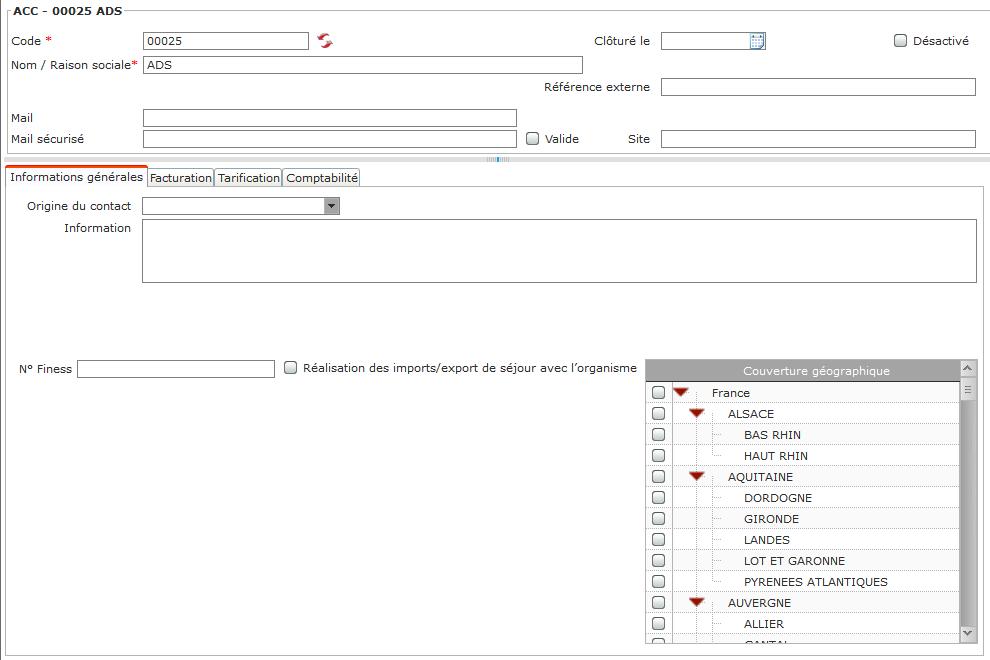This screenshot has height=660, width=990.
Task: Click the N° Finess input field
Action: click(176, 369)
